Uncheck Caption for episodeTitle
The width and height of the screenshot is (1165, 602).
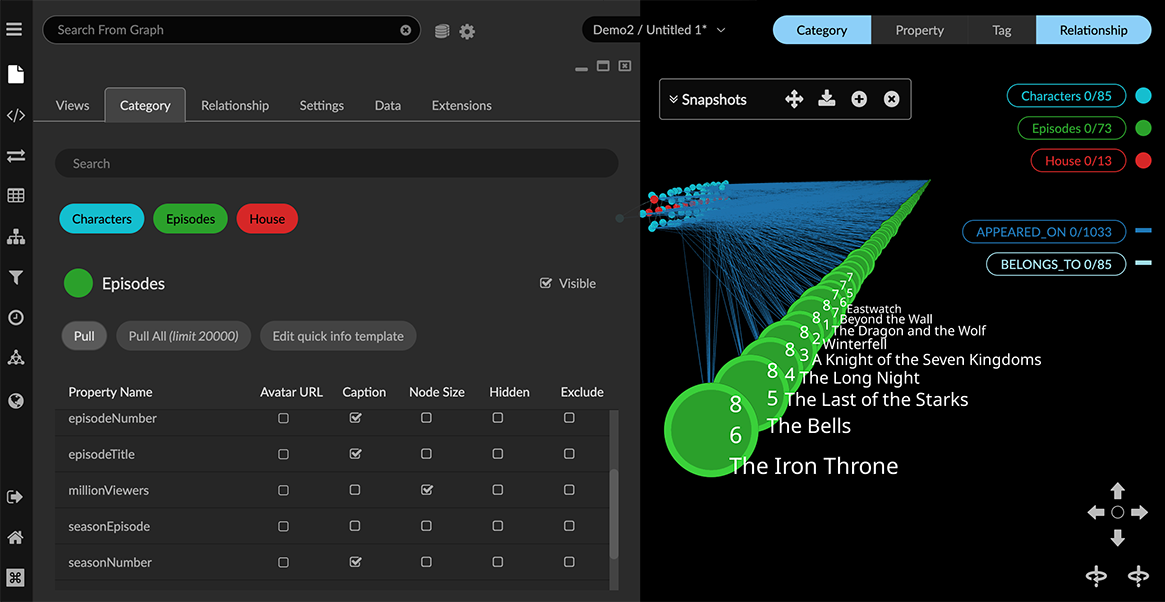pos(355,455)
